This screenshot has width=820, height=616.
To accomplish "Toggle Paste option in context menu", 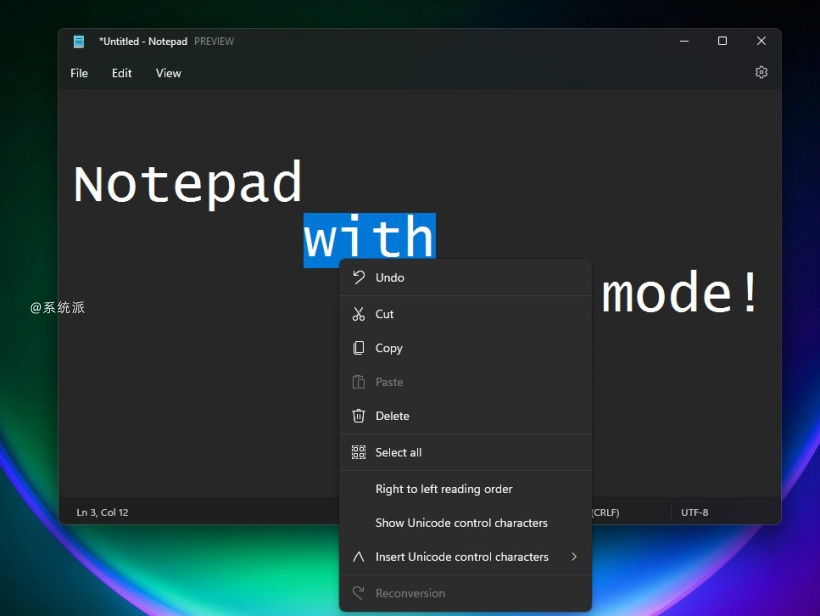I will 390,381.
